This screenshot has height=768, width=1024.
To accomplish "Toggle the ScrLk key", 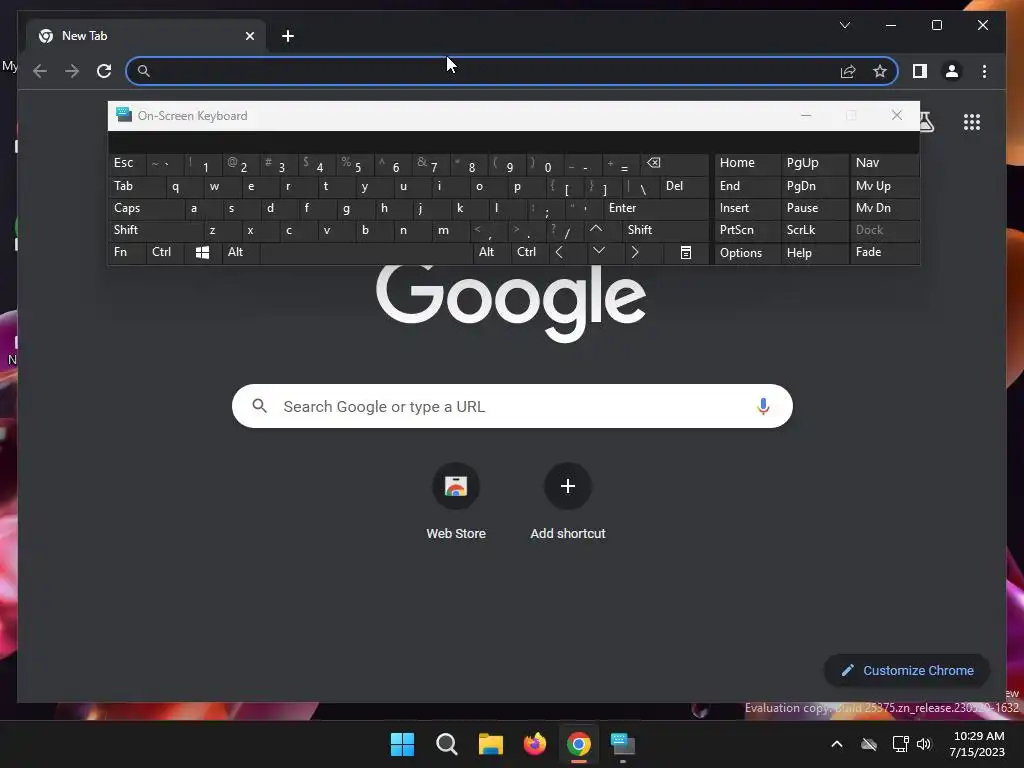I will (814, 230).
